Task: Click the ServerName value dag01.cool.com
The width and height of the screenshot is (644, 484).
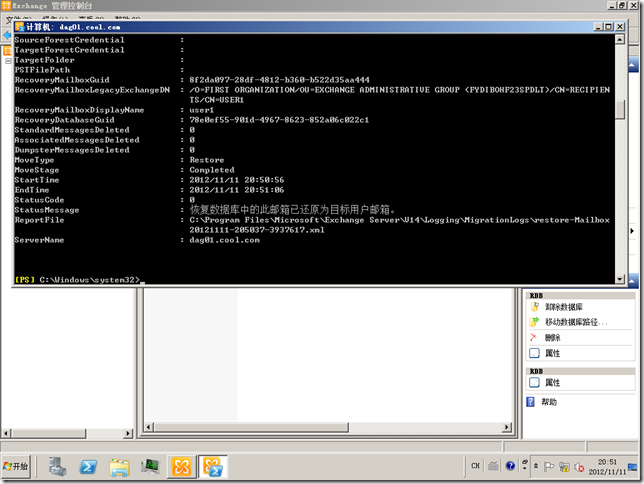Action: tap(224, 240)
